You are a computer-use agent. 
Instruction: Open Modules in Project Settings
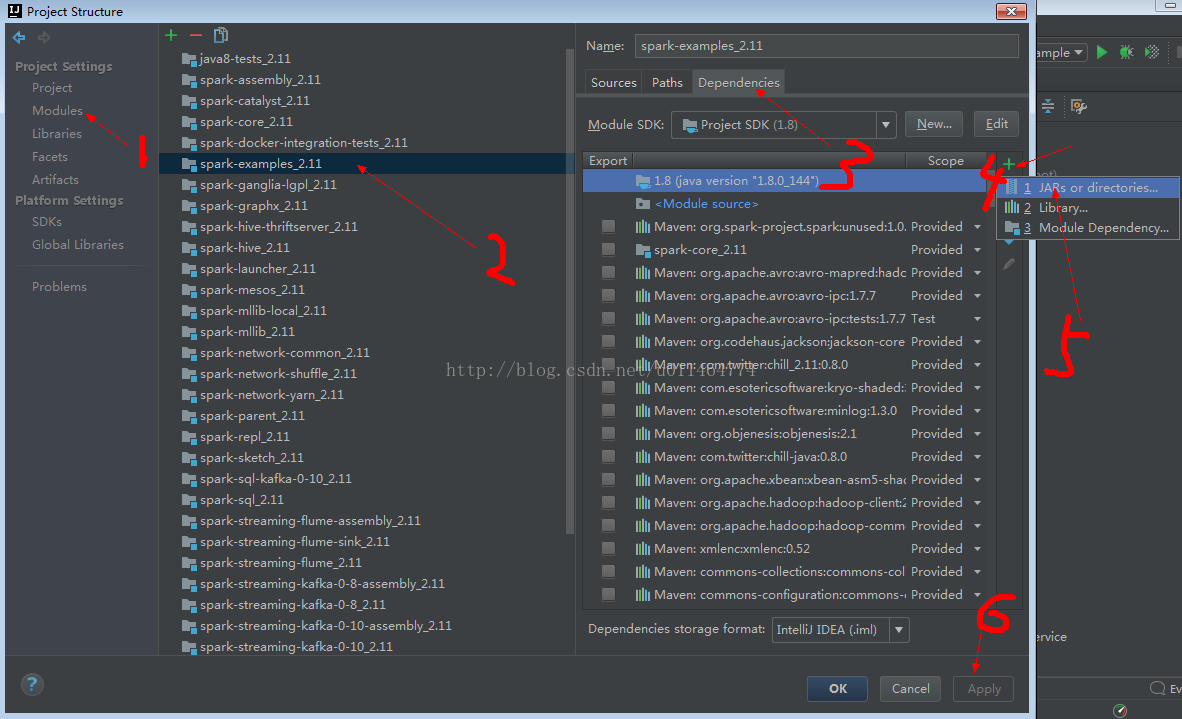coord(57,111)
